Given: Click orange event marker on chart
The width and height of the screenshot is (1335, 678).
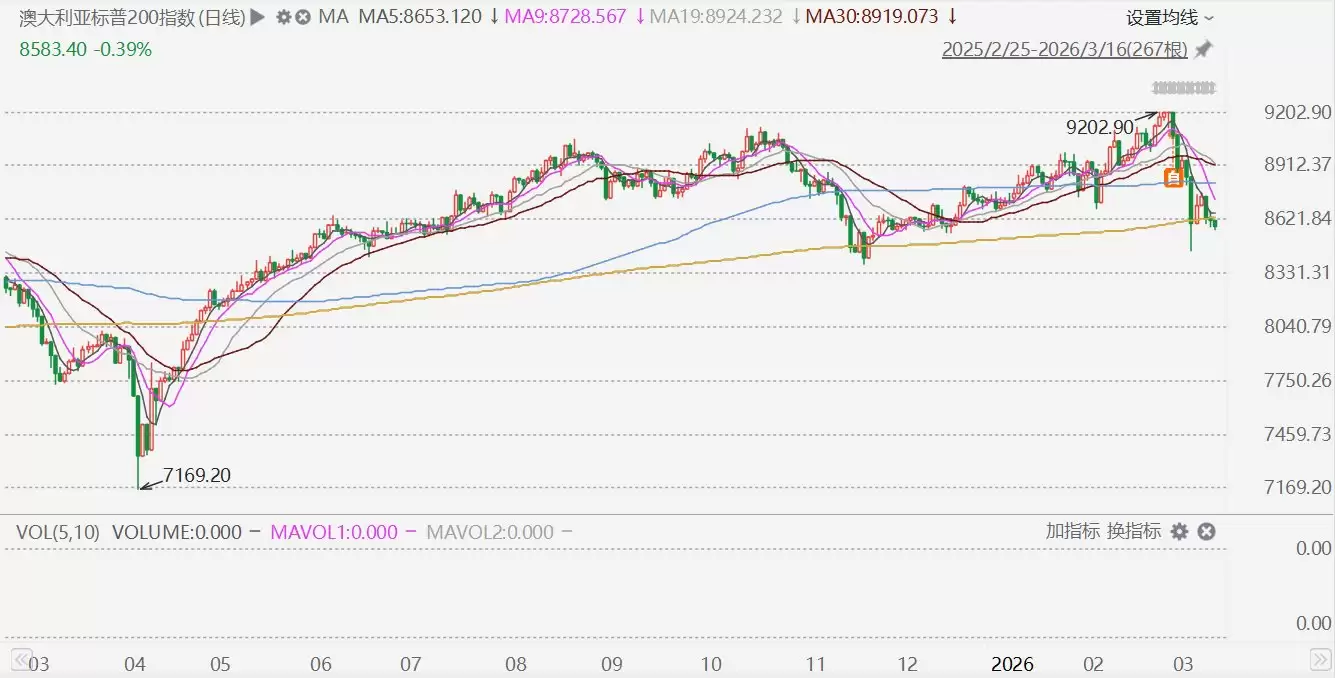Looking at the screenshot, I should pos(1174,178).
